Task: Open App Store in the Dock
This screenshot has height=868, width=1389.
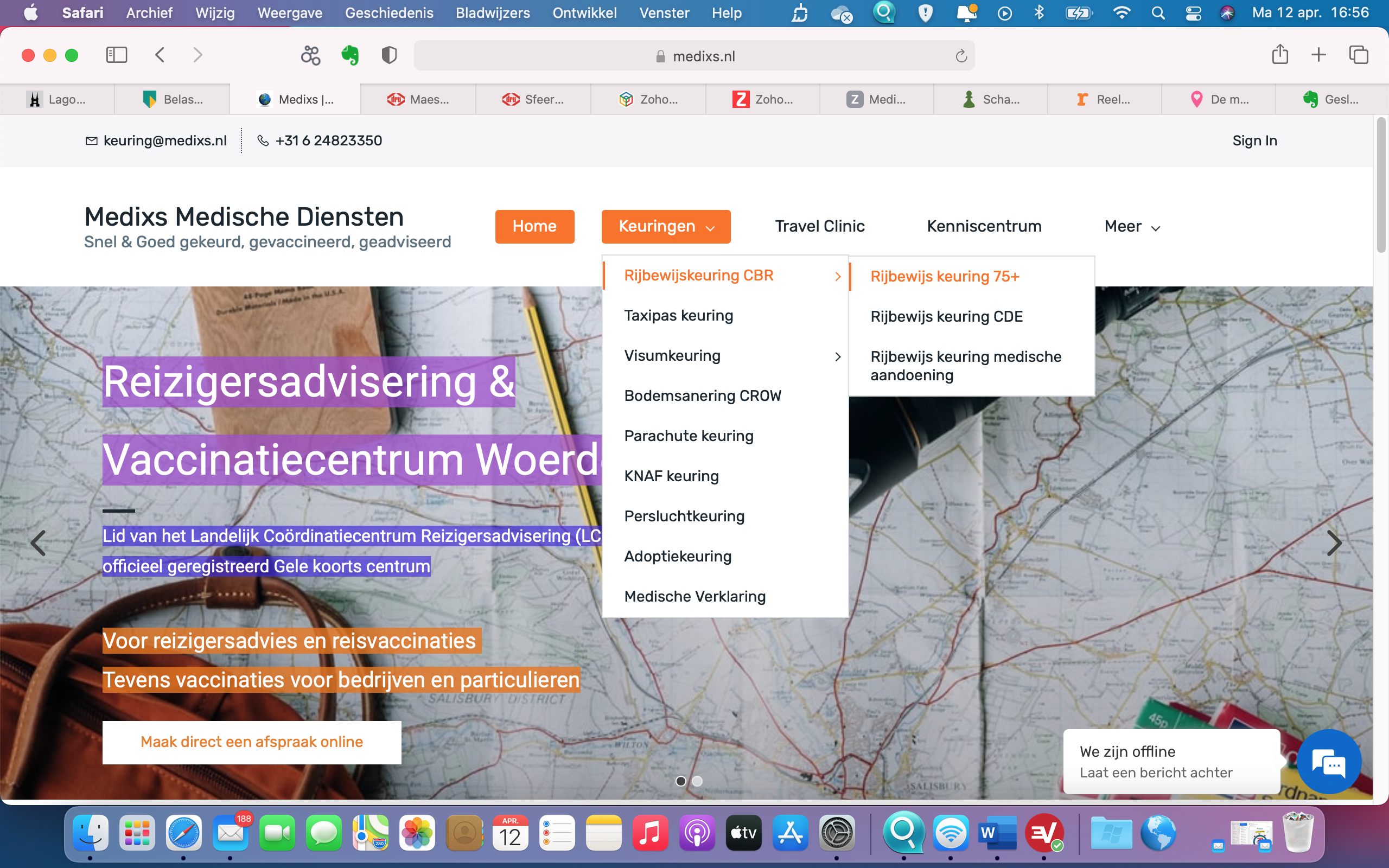Action: click(791, 832)
